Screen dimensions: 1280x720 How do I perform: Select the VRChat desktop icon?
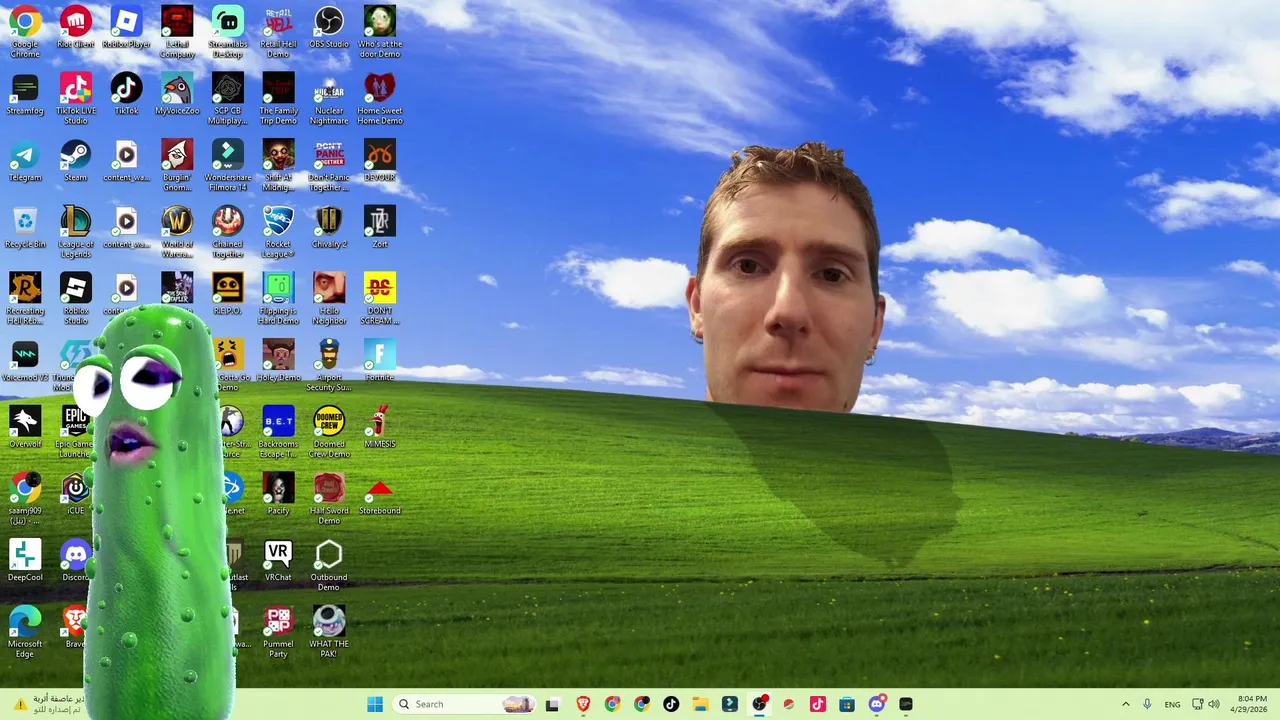278,561
